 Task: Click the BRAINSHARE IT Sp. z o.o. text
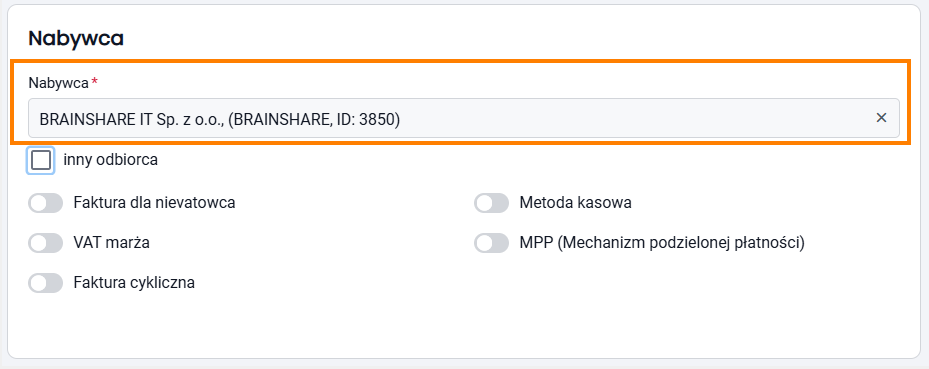[x=132, y=119]
